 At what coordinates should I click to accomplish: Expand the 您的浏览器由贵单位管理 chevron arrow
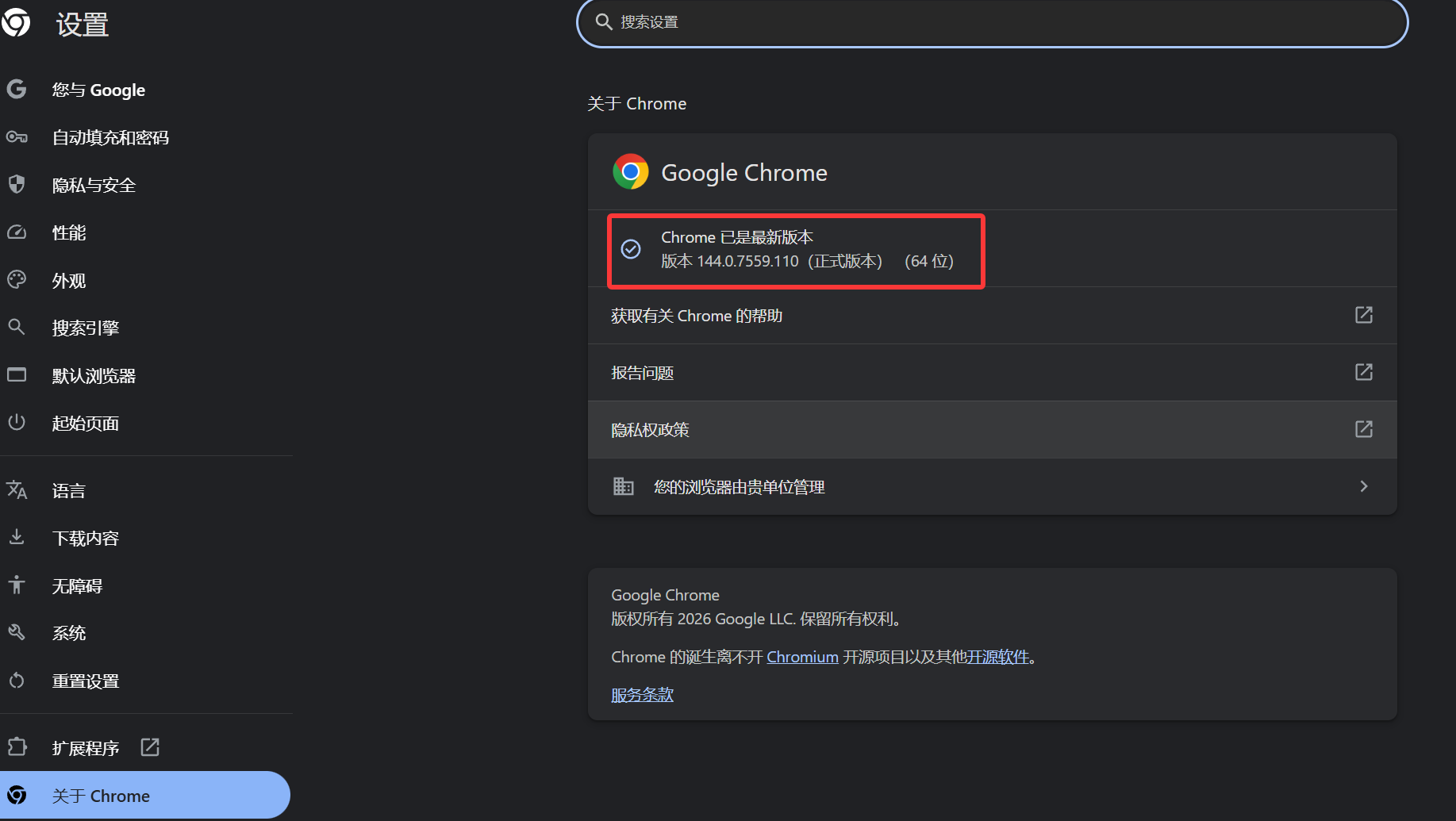pos(1364,486)
